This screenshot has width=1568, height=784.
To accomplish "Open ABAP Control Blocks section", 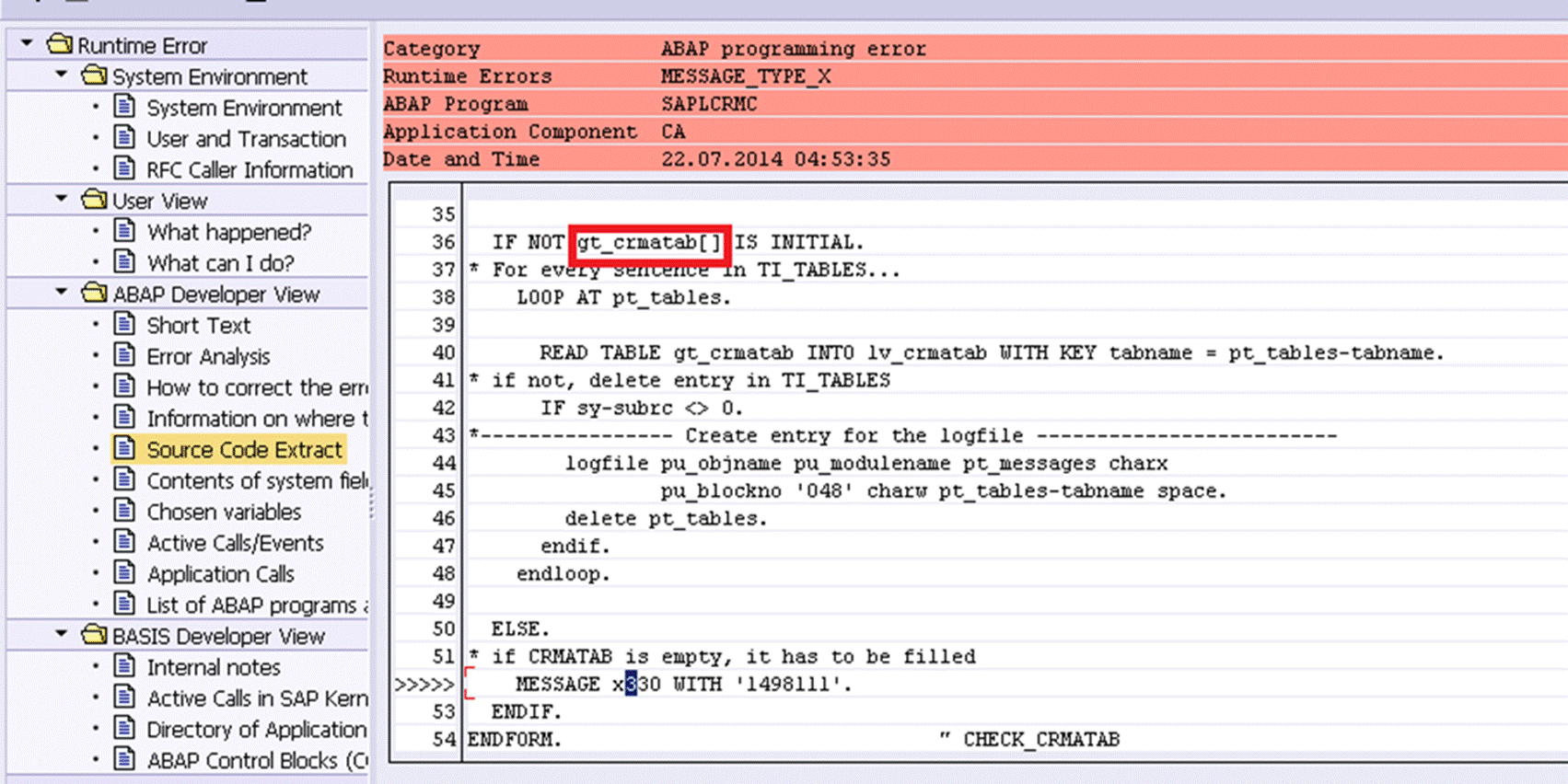I will 257,761.
